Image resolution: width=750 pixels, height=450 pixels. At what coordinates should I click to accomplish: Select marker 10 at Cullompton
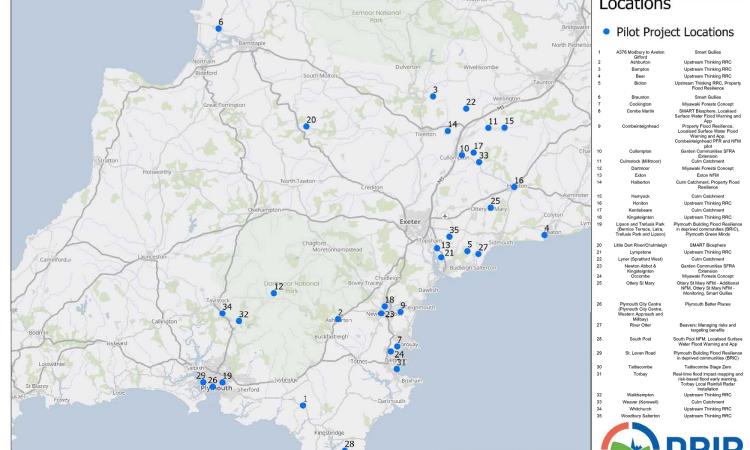(462, 155)
